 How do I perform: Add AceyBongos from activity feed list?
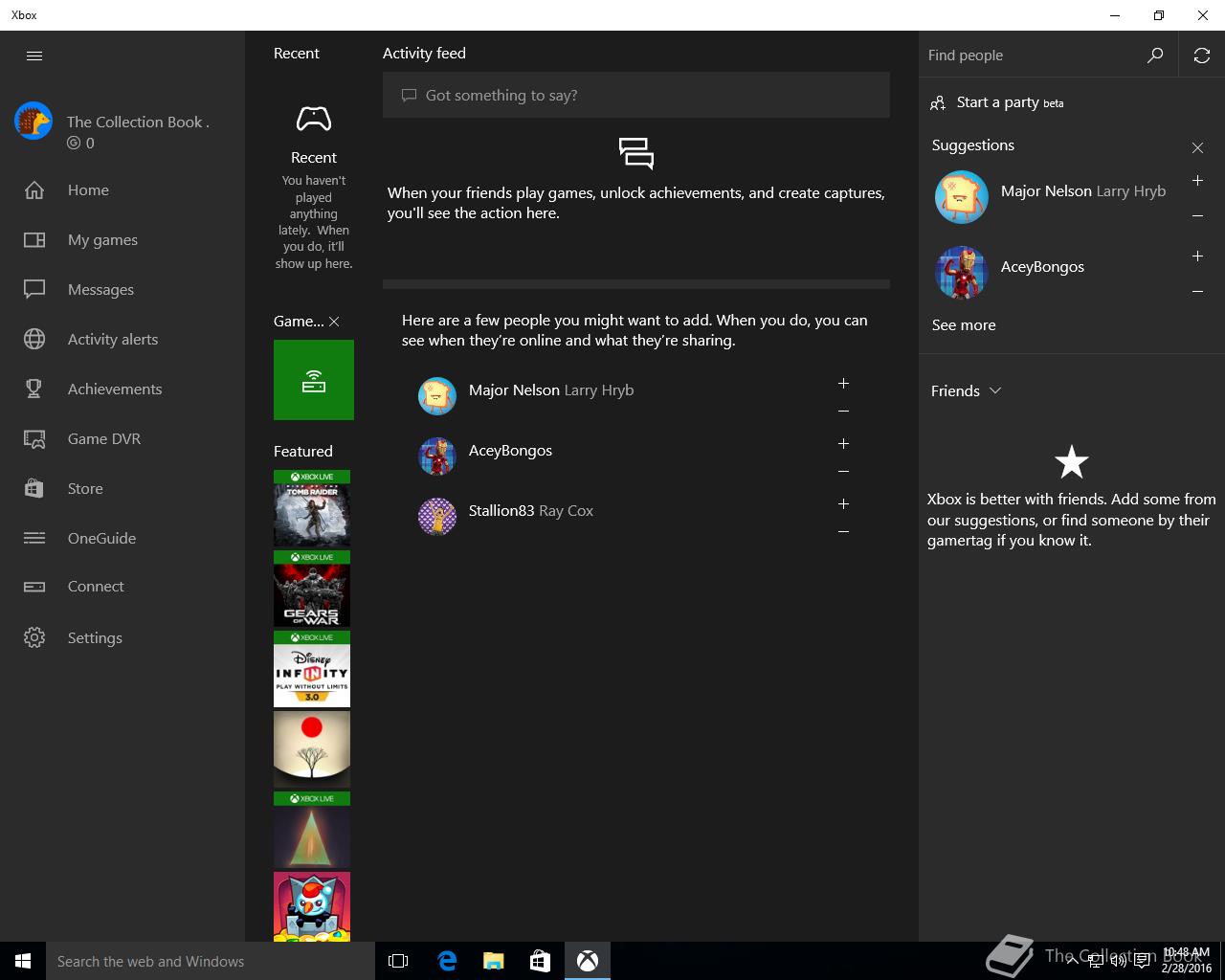[843, 443]
